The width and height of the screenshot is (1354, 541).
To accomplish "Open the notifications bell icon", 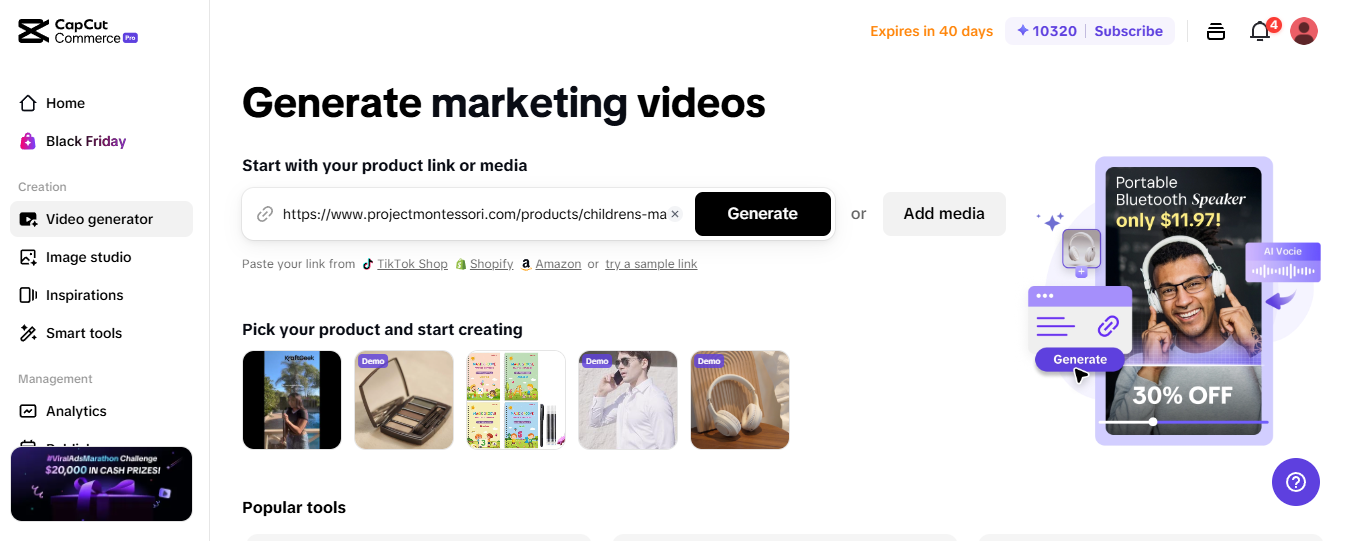I will point(1260,32).
